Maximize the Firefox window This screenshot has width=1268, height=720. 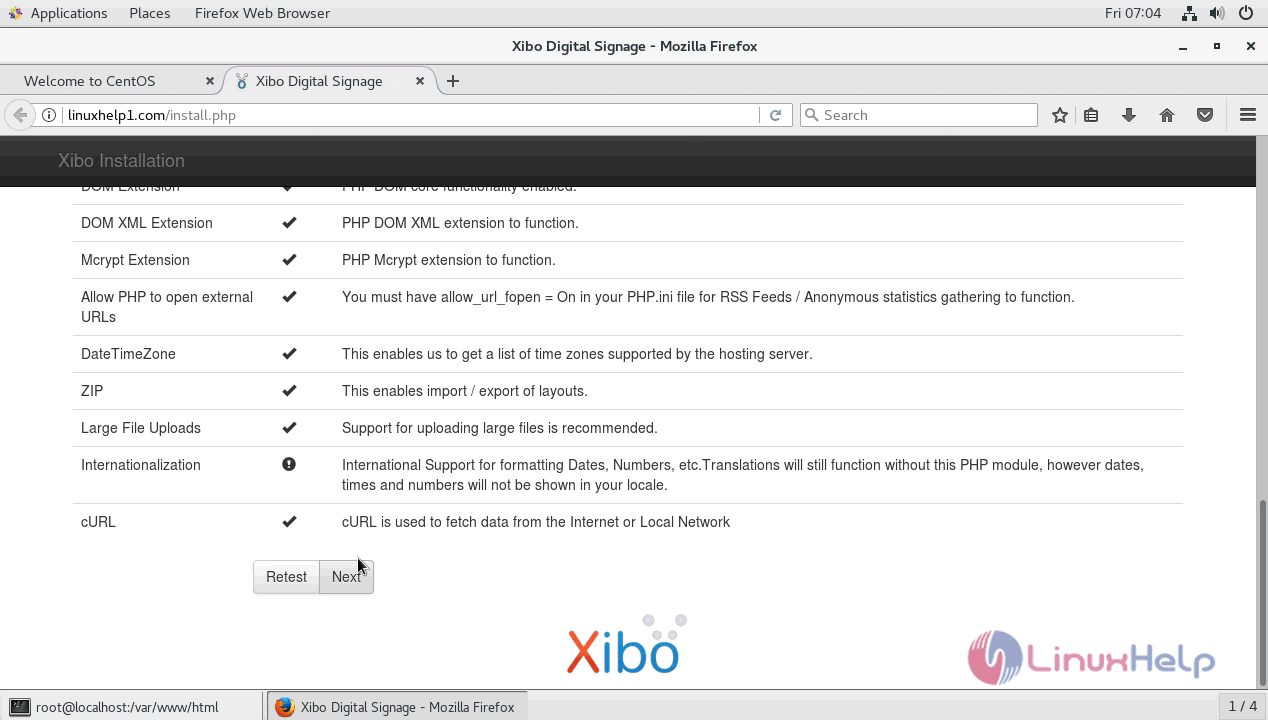pyautogui.click(x=1217, y=46)
